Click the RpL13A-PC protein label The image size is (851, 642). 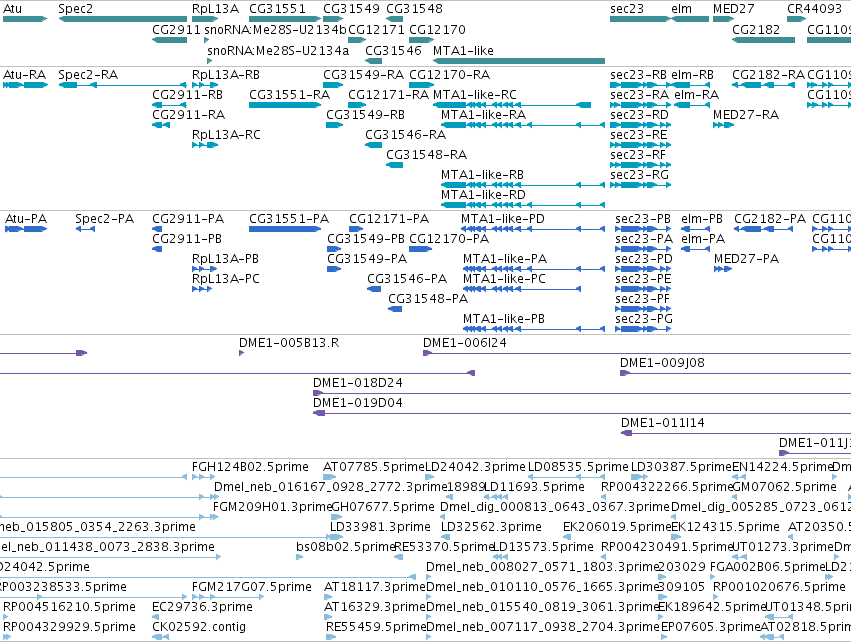(226, 279)
